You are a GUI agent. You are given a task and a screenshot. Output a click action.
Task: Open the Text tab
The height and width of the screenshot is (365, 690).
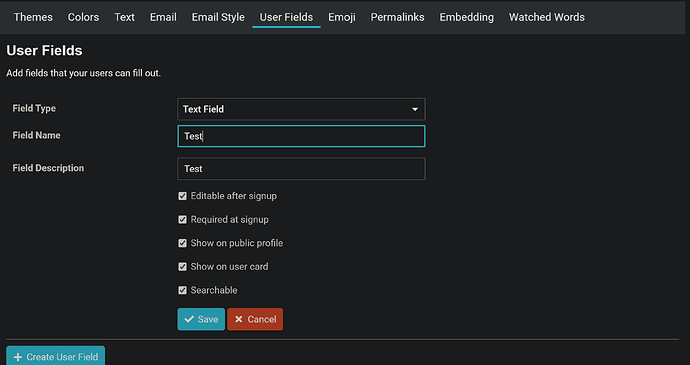pyautogui.click(x=125, y=17)
